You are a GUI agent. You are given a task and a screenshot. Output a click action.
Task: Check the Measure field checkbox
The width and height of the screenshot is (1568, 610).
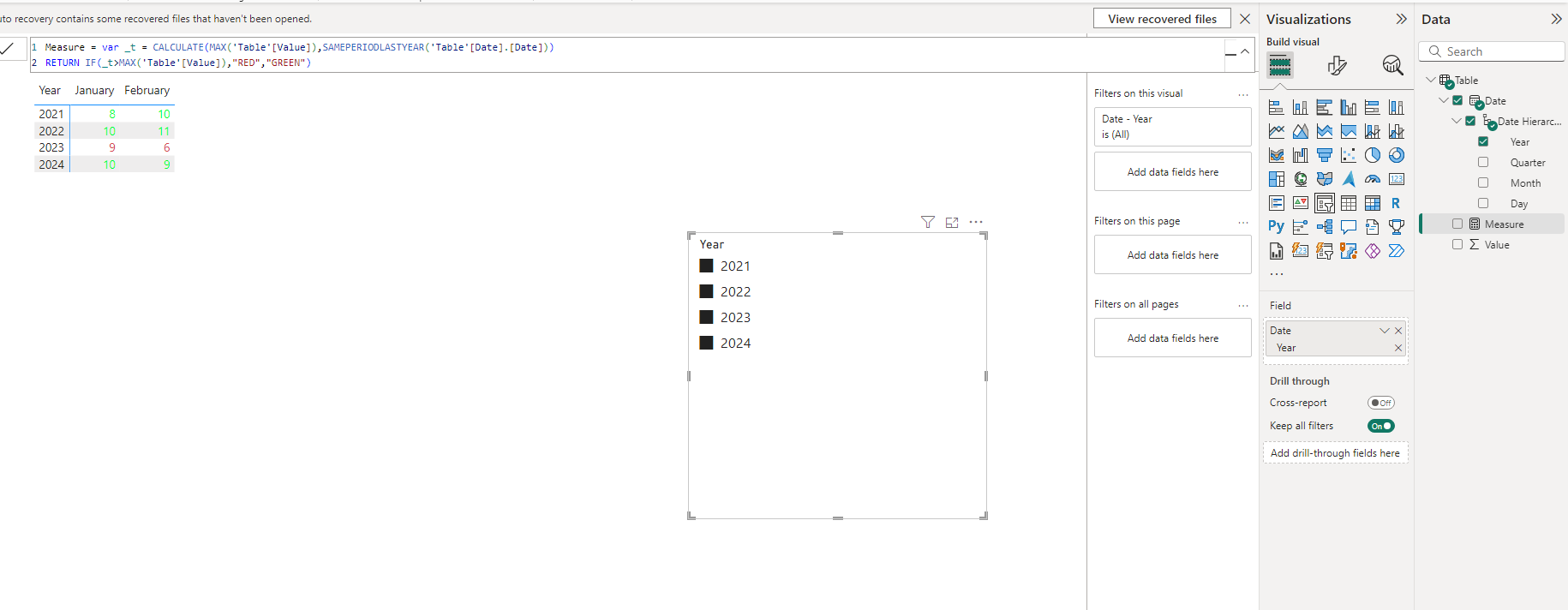[1457, 224]
